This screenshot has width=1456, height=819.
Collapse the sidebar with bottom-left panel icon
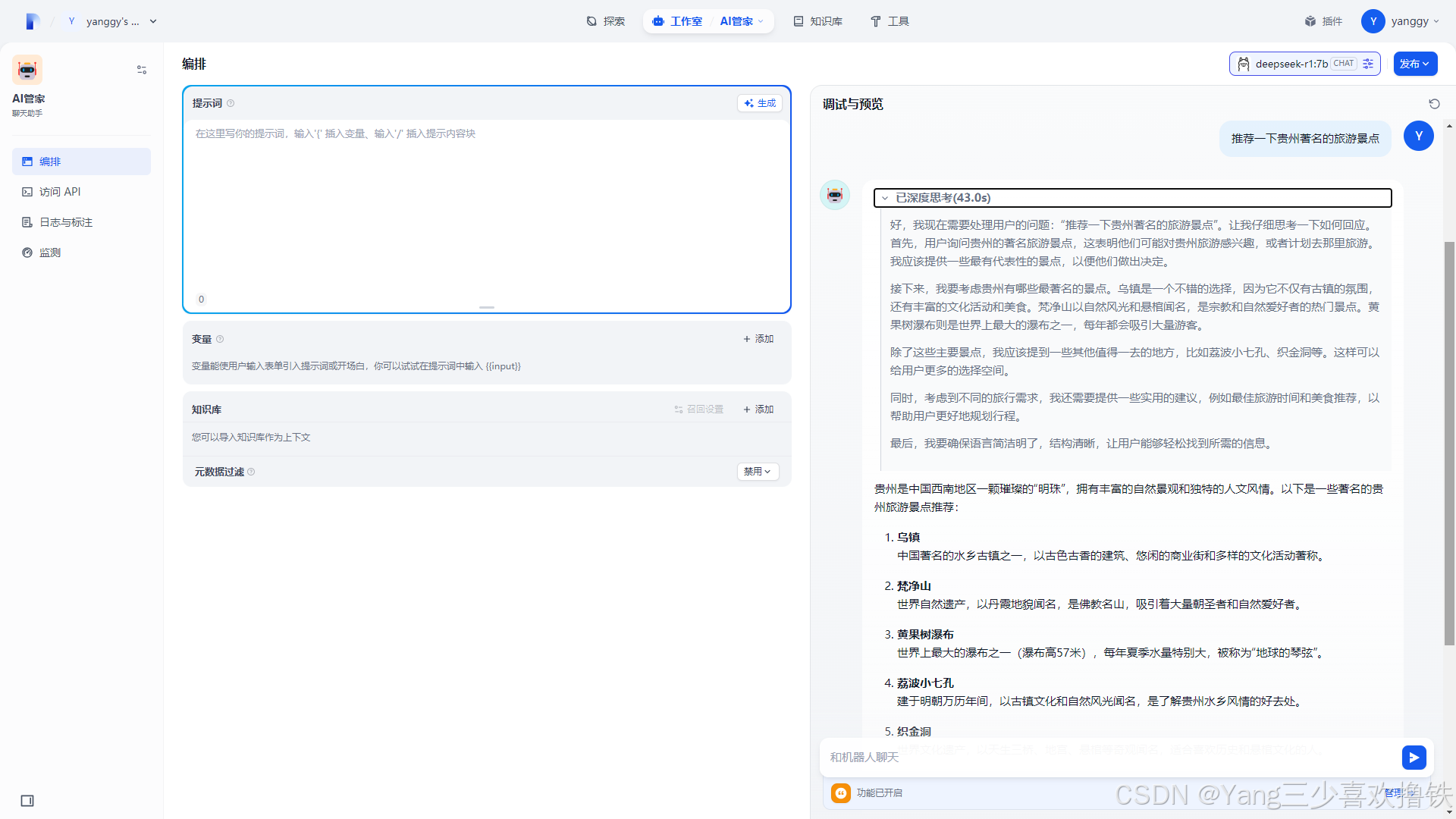(x=27, y=801)
